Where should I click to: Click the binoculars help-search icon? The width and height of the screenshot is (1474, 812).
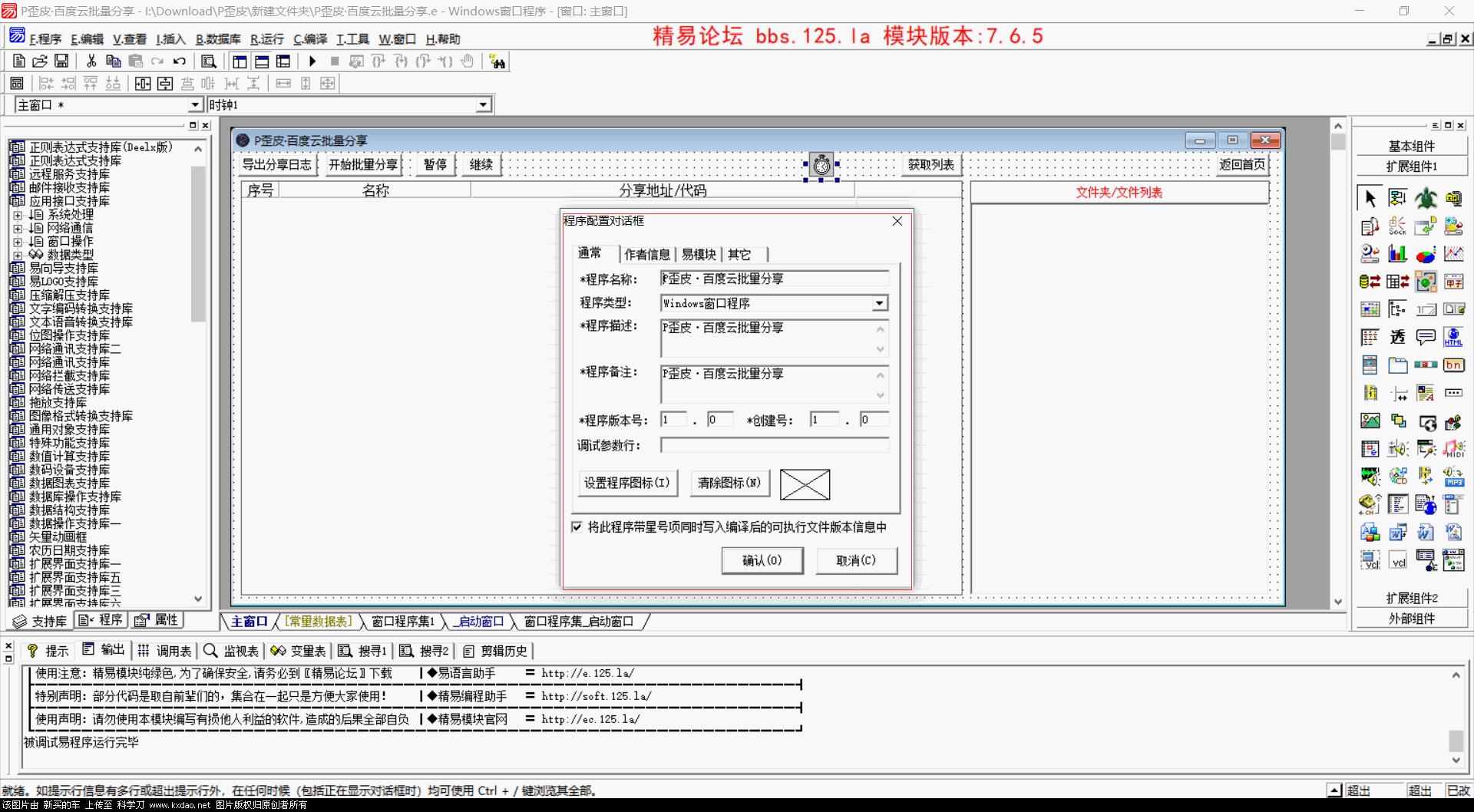tap(497, 62)
